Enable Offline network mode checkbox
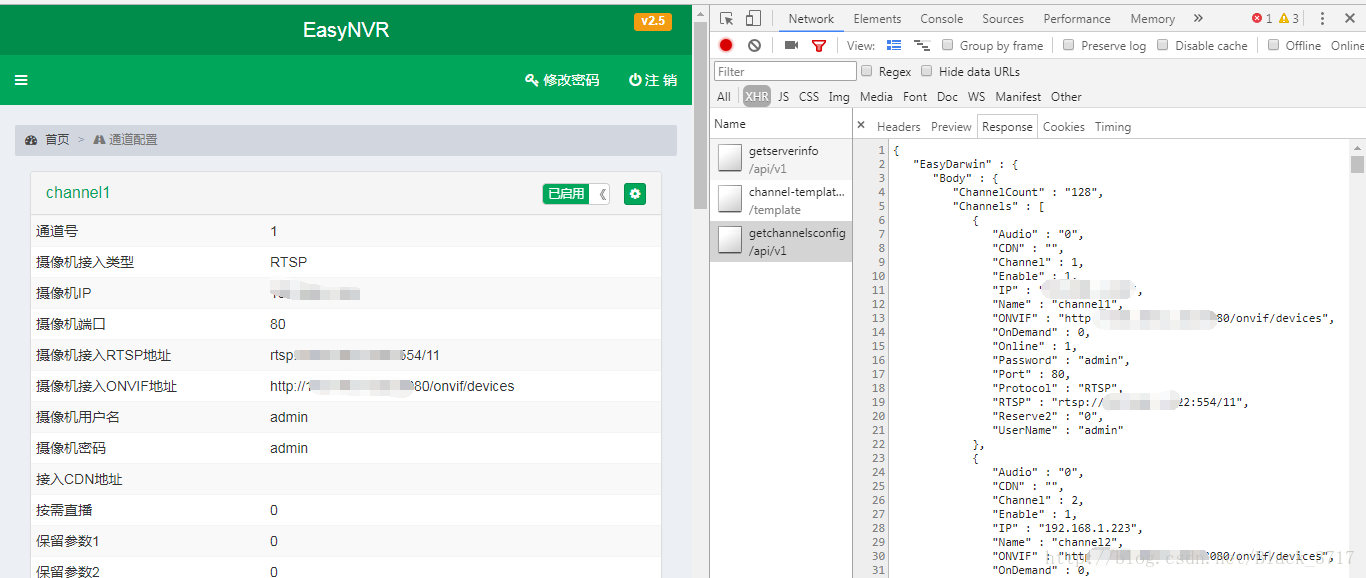This screenshot has height=578, width=1366. coord(1273,45)
